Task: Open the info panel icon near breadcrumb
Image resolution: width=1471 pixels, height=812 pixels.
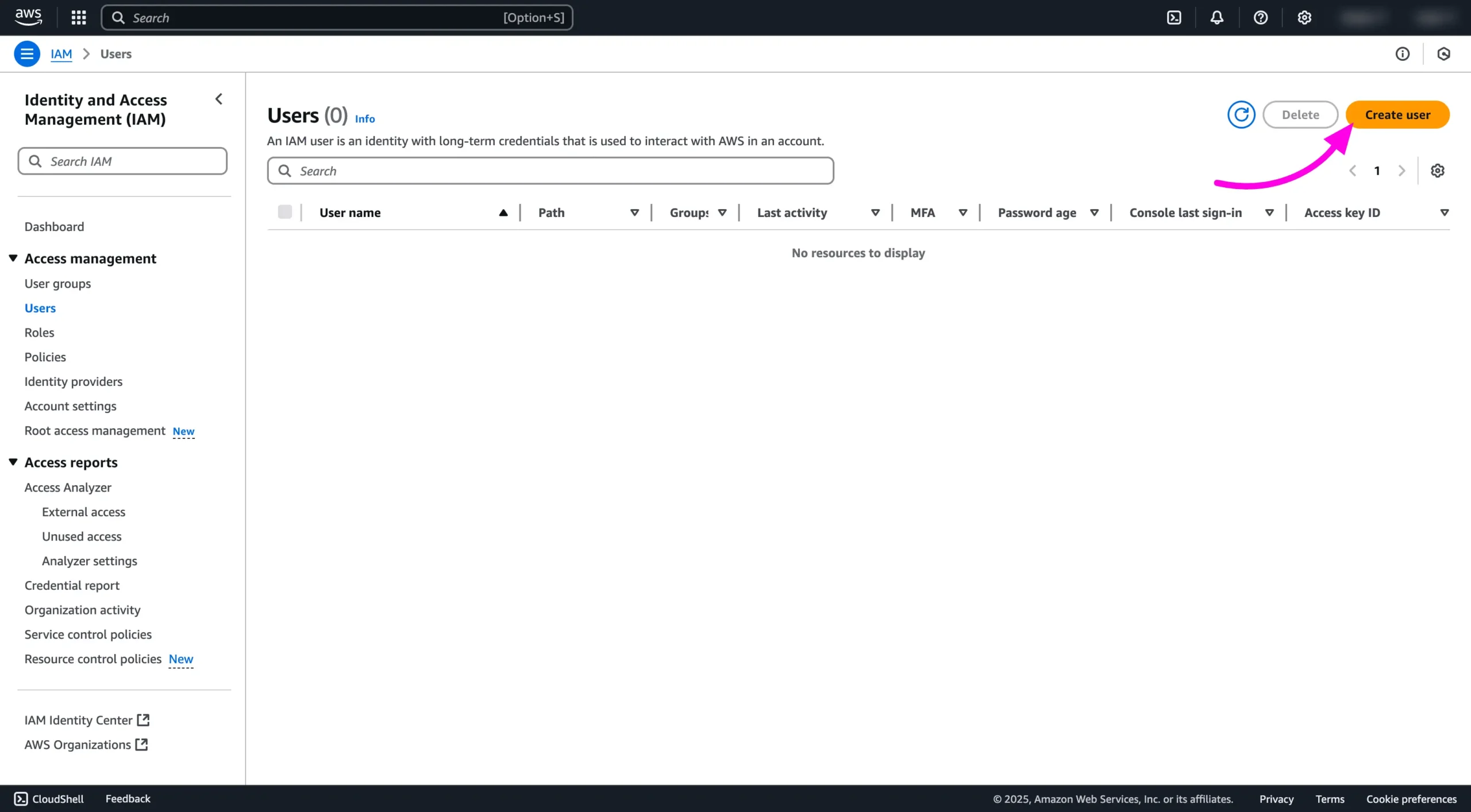Action: point(1402,54)
